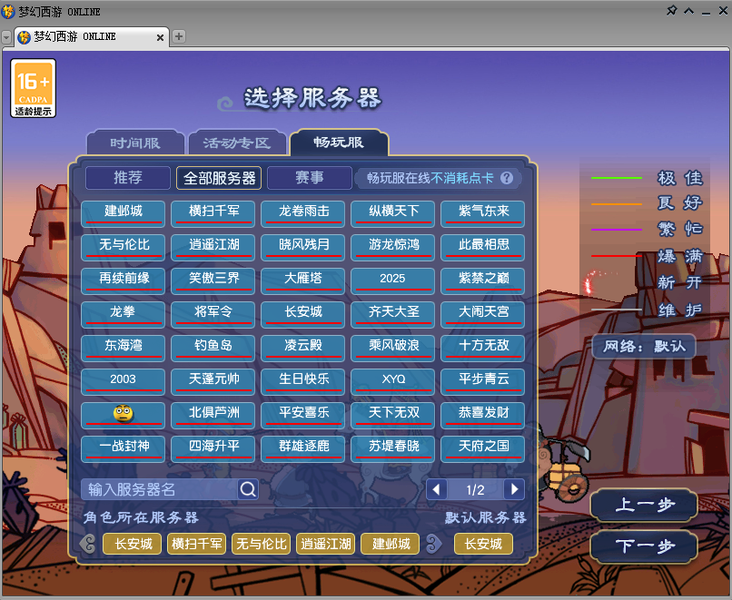
Task: Switch to the 活动专区 tab
Action: (x=237, y=142)
